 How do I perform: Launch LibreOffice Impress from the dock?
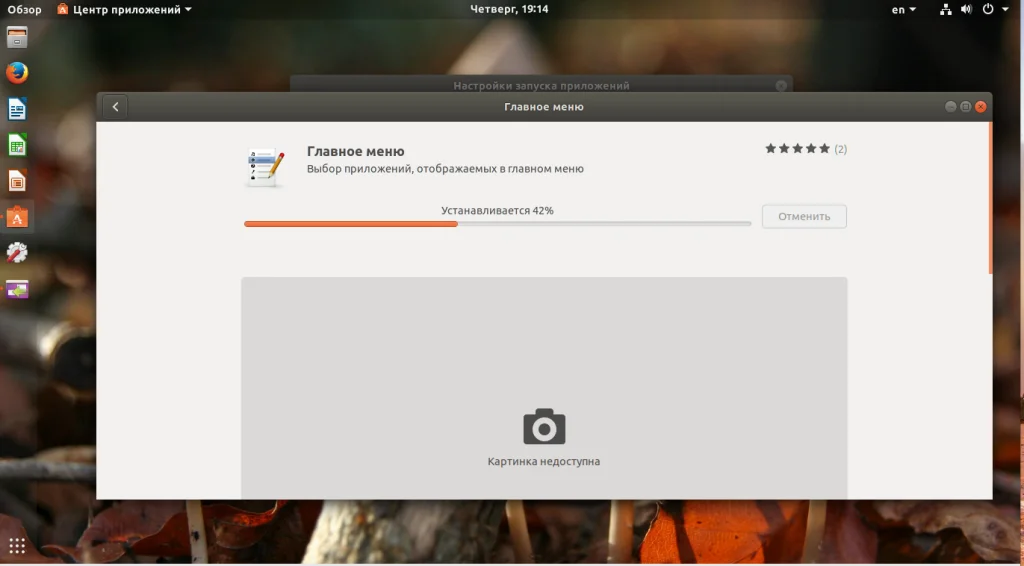(x=17, y=181)
